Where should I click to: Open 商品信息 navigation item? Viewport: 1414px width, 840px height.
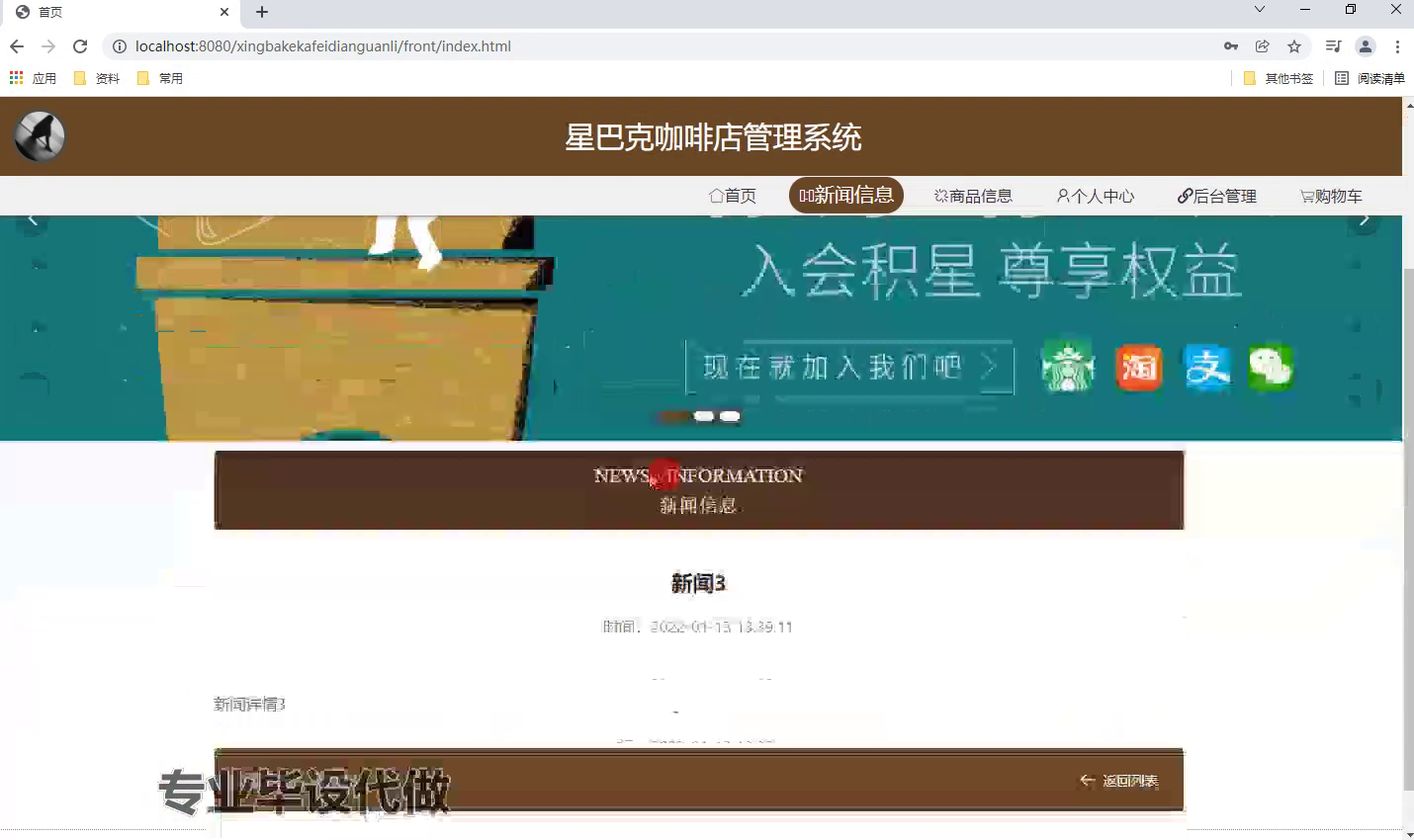coord(974,196)
